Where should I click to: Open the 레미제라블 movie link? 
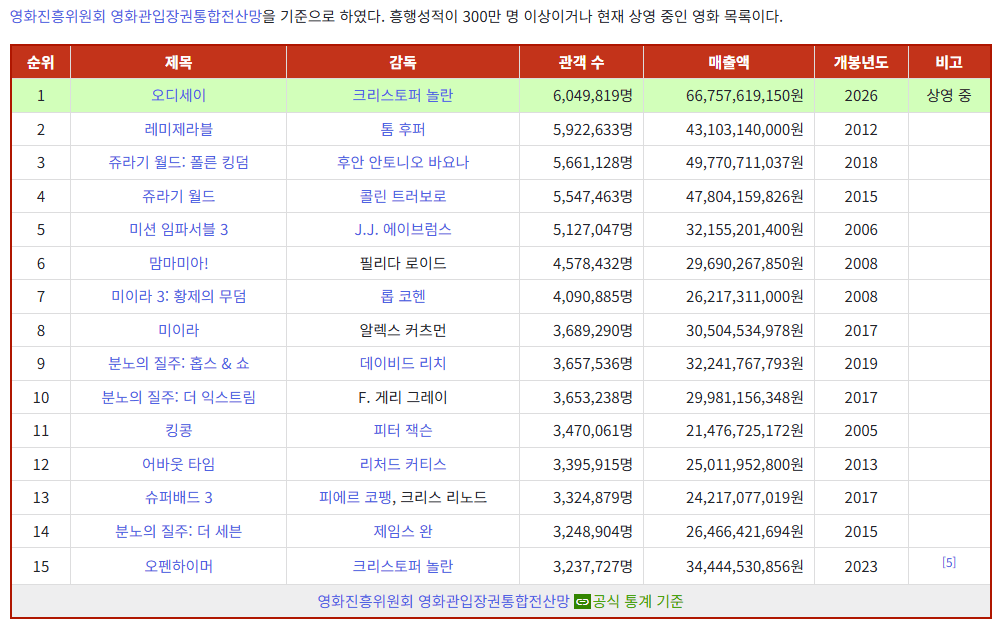click(x=178, y=129)
